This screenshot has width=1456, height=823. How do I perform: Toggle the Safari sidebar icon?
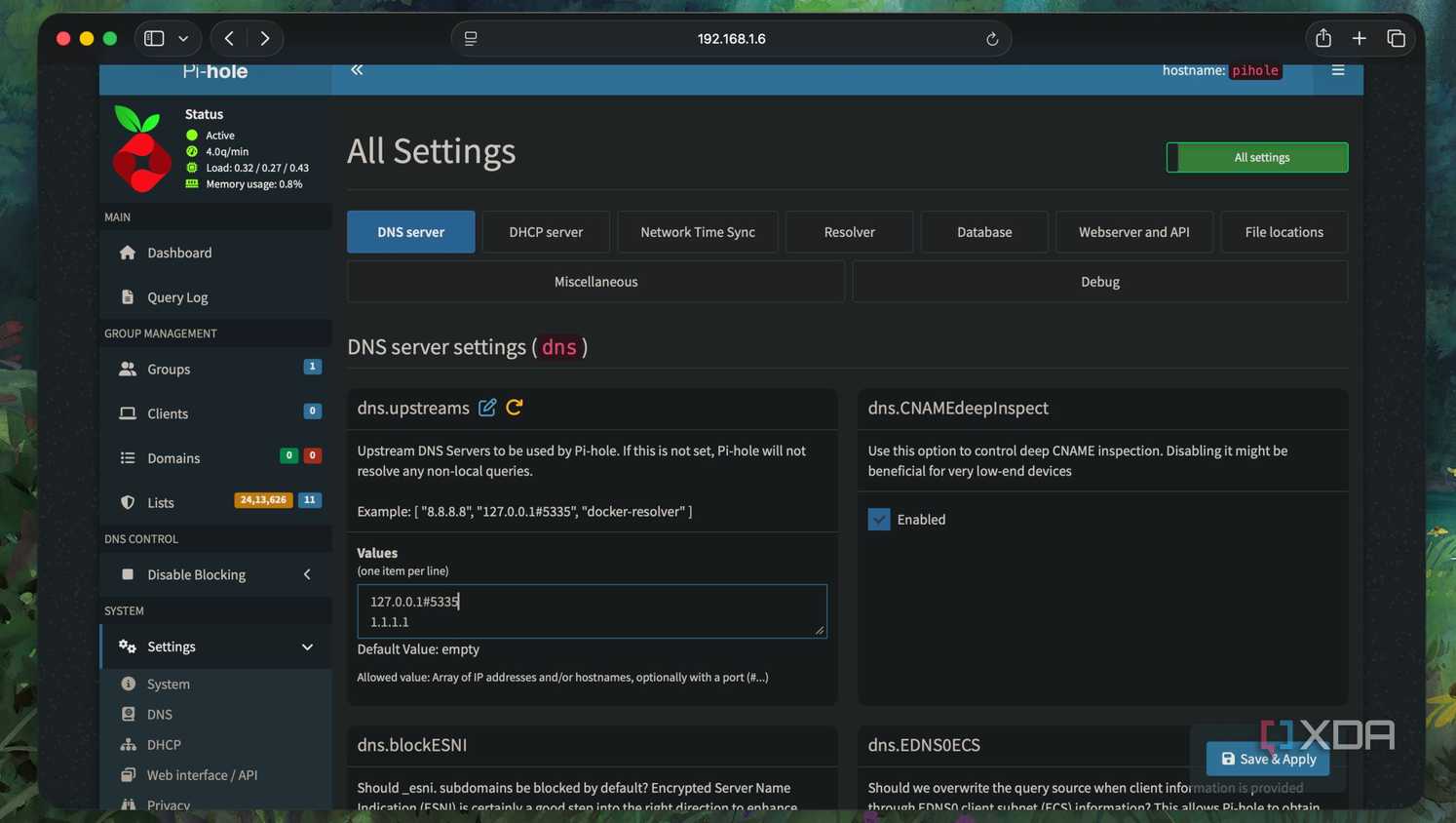pyautogui.click(x=154, y=38)
